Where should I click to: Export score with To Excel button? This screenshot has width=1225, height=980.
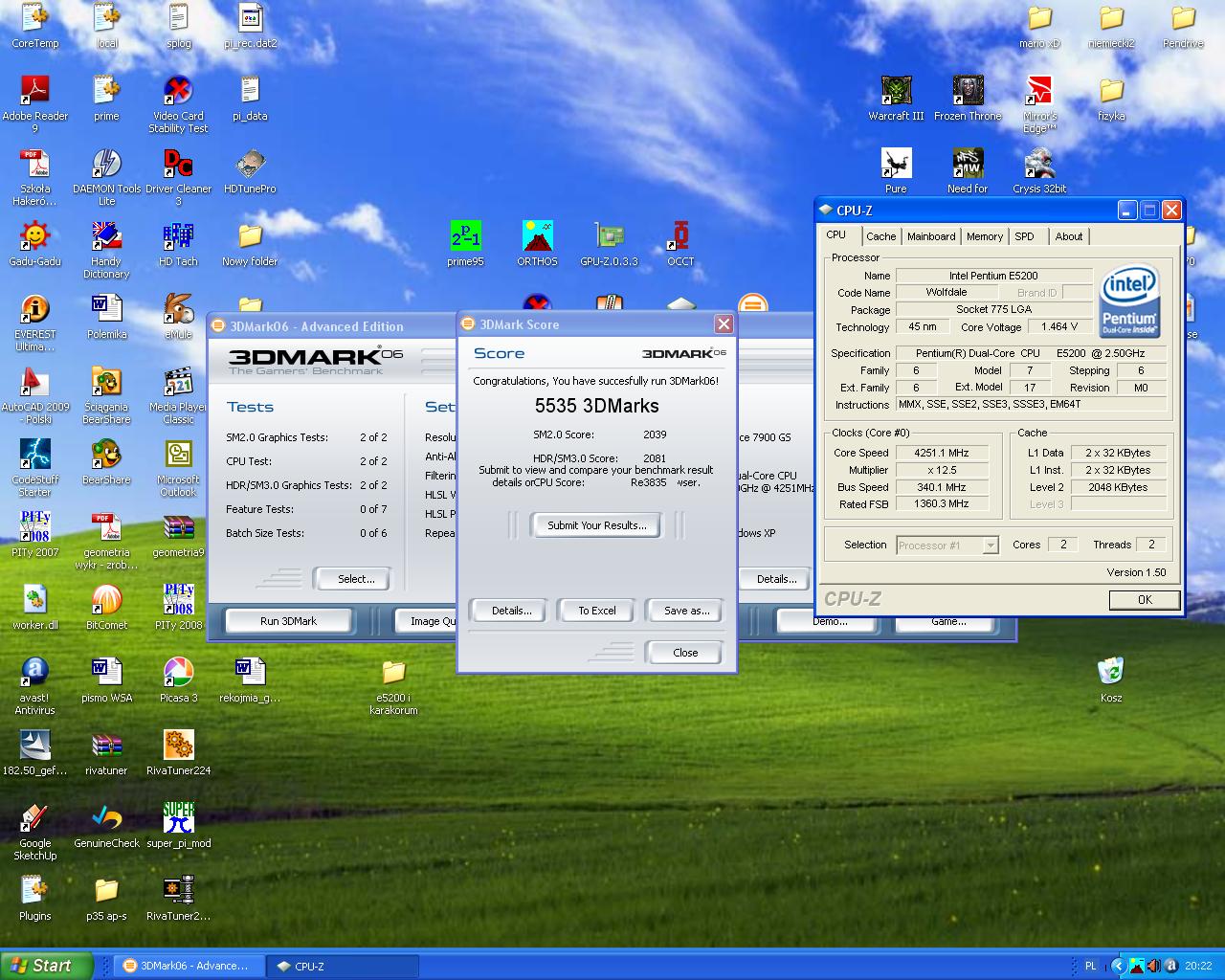click(596, 611)
